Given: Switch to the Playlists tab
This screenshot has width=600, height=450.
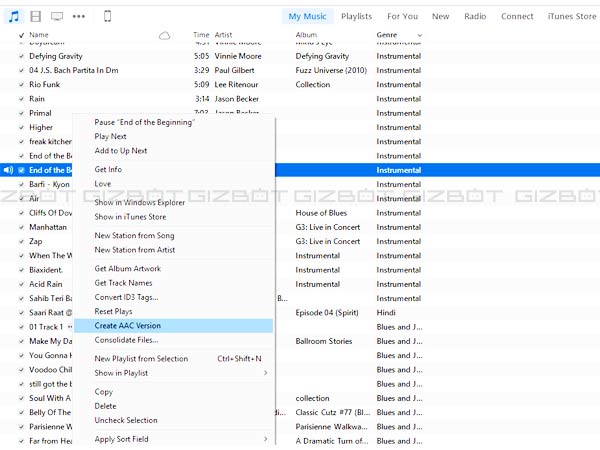Looking at the screenshot, I should pos(356,16).
